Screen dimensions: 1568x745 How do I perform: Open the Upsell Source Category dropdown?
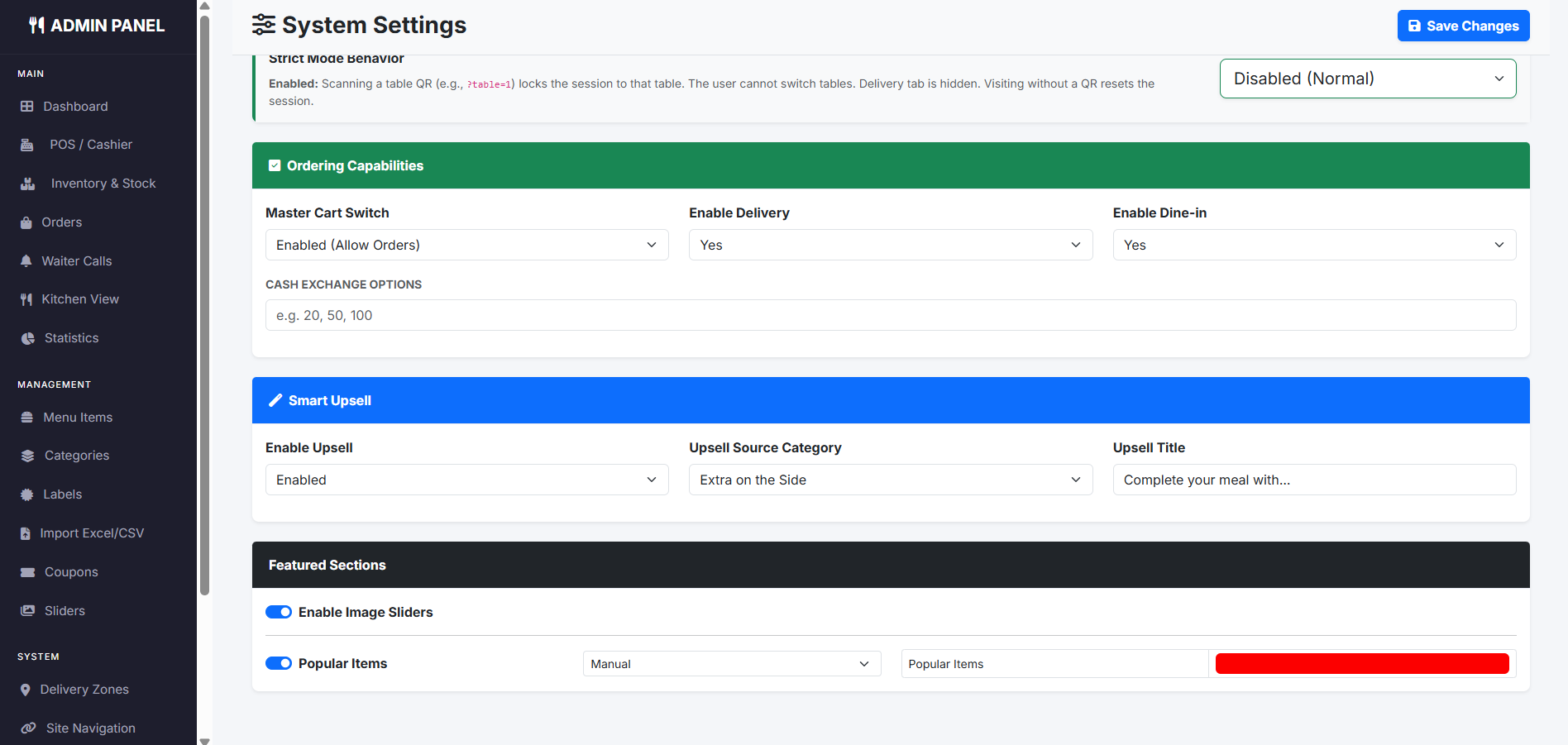(890, 480)
